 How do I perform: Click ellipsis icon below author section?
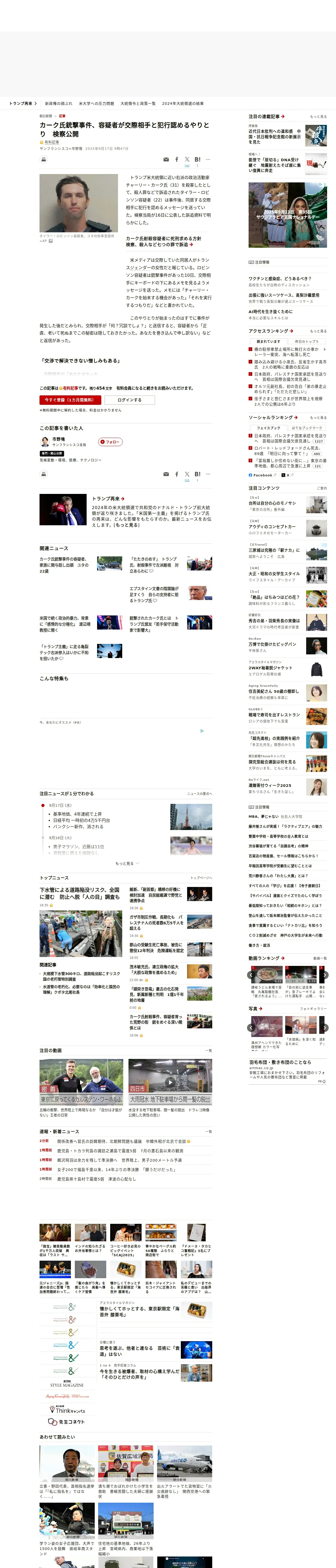tap(208, 474)
